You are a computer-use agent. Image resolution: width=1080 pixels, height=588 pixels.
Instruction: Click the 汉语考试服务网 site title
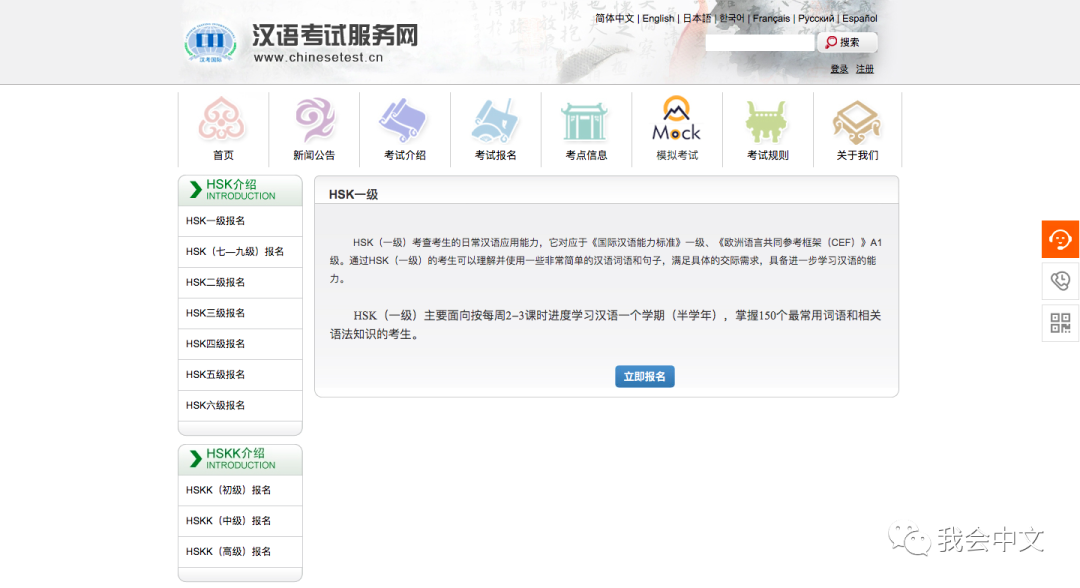[x=335, y=35]
